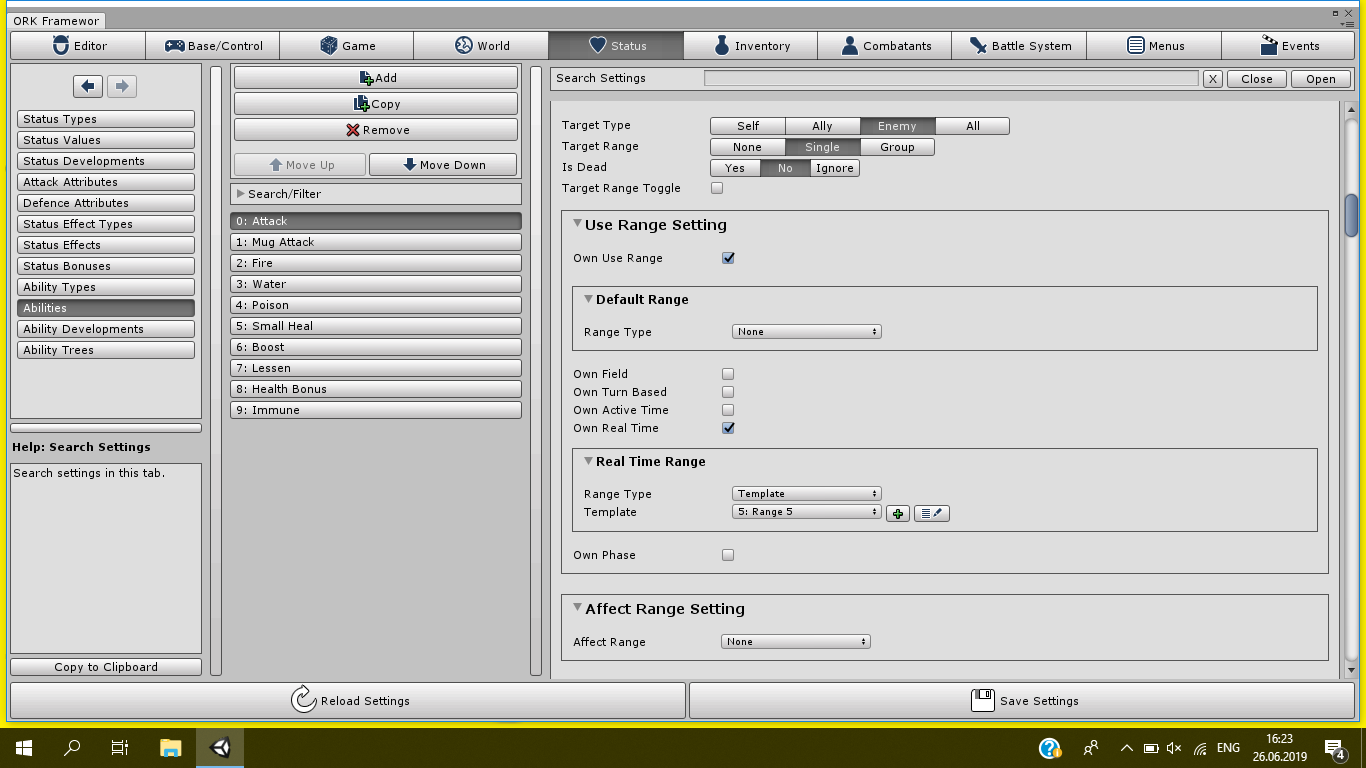This screenshot has height=768, width=1366.
Task: Click Copy ability button
Action: pos(376,104)
